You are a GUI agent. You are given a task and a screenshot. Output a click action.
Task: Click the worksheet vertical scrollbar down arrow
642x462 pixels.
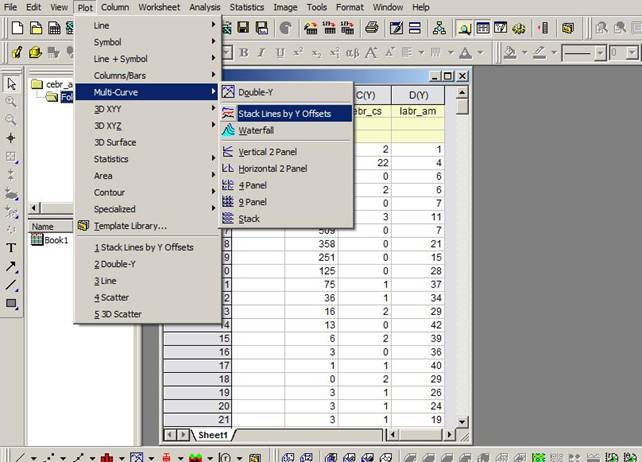pyautogui.click(x=462, y=421)
